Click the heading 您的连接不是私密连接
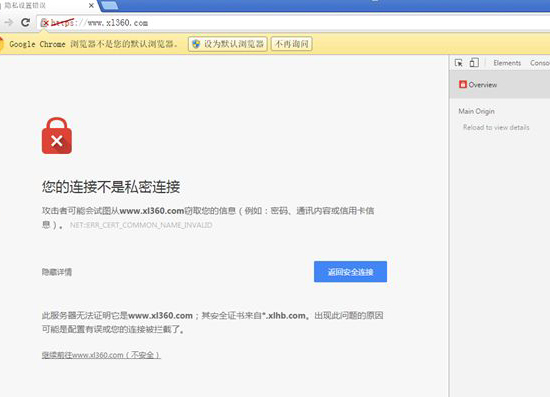The image size is (550, 397). pyautogui.click(x=111, y=187)
